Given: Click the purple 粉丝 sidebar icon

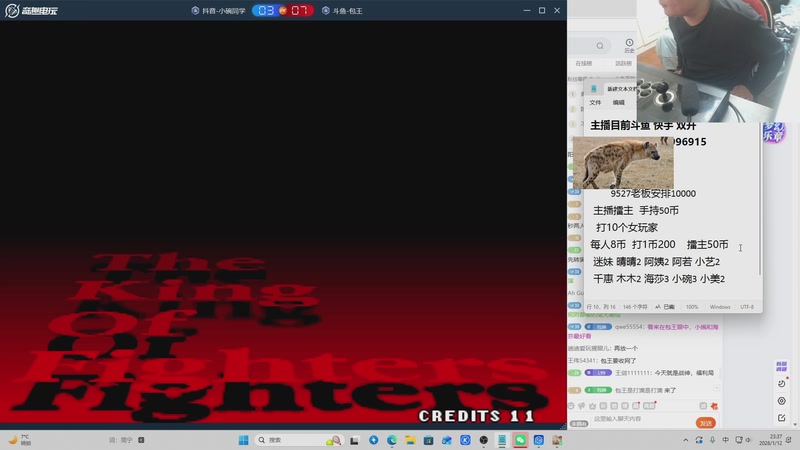Looking at the screenshot, I should (x=781, y=366).
